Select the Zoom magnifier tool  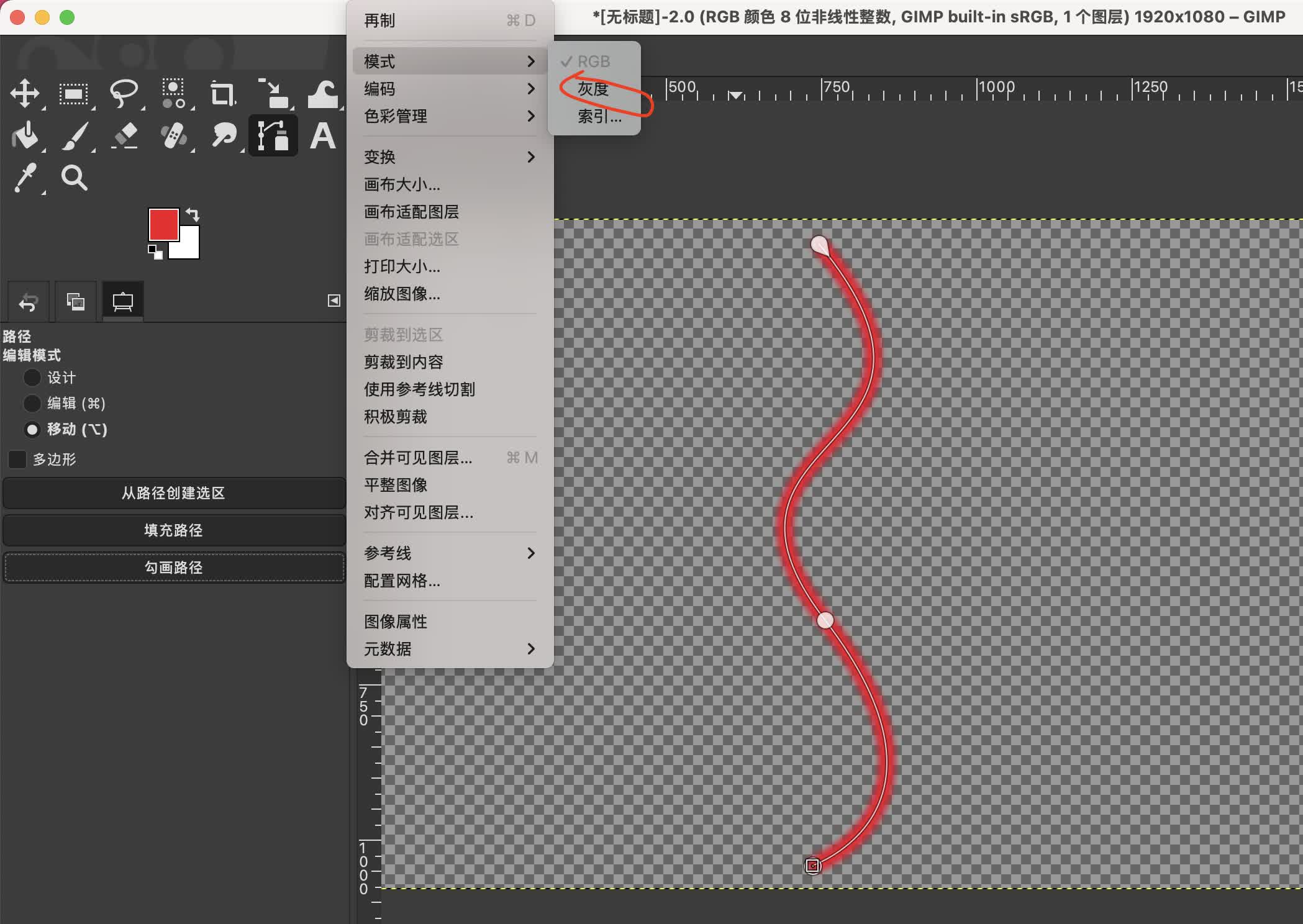pyautogui.click(x=74, y=178)
